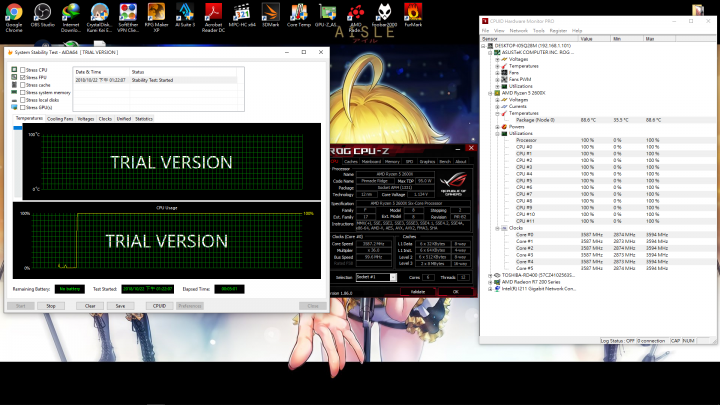The image size is (720, 405).
Task: Collapse the AMD Ryzen 5 2600X node
Action: 490,93
